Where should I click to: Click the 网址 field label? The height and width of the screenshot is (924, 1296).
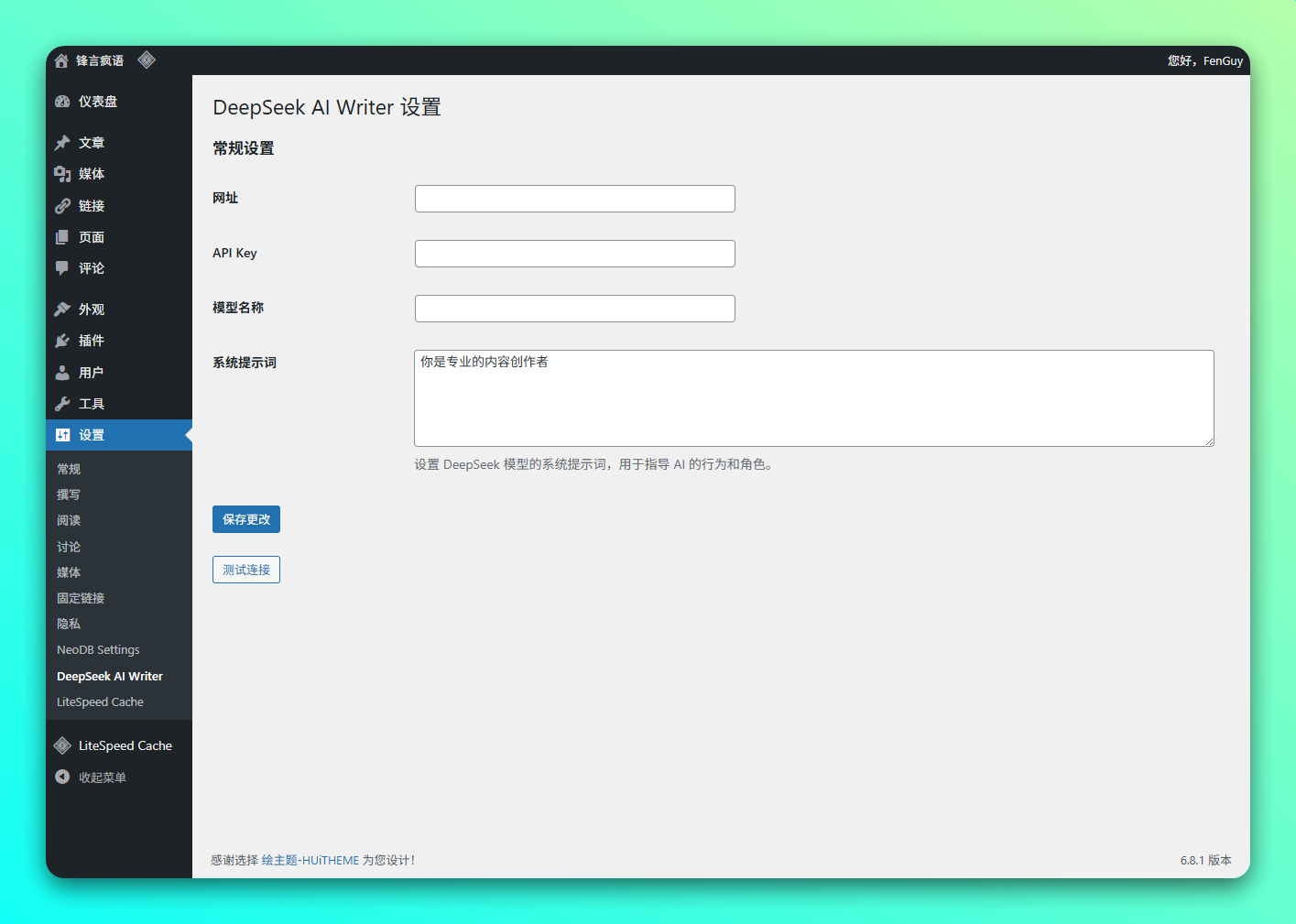coord(225,198)
